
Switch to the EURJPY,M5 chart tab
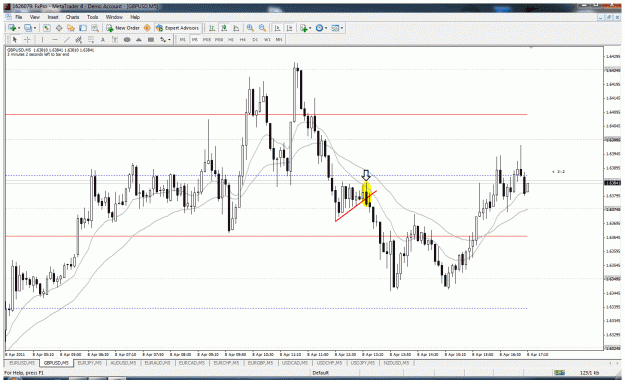[x=90, y=363]
